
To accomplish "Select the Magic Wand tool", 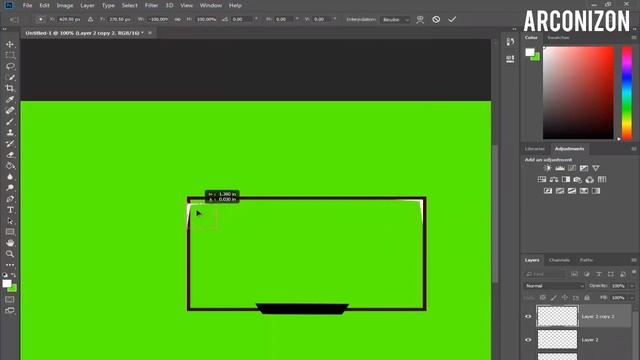I will [x=10, y=77].
